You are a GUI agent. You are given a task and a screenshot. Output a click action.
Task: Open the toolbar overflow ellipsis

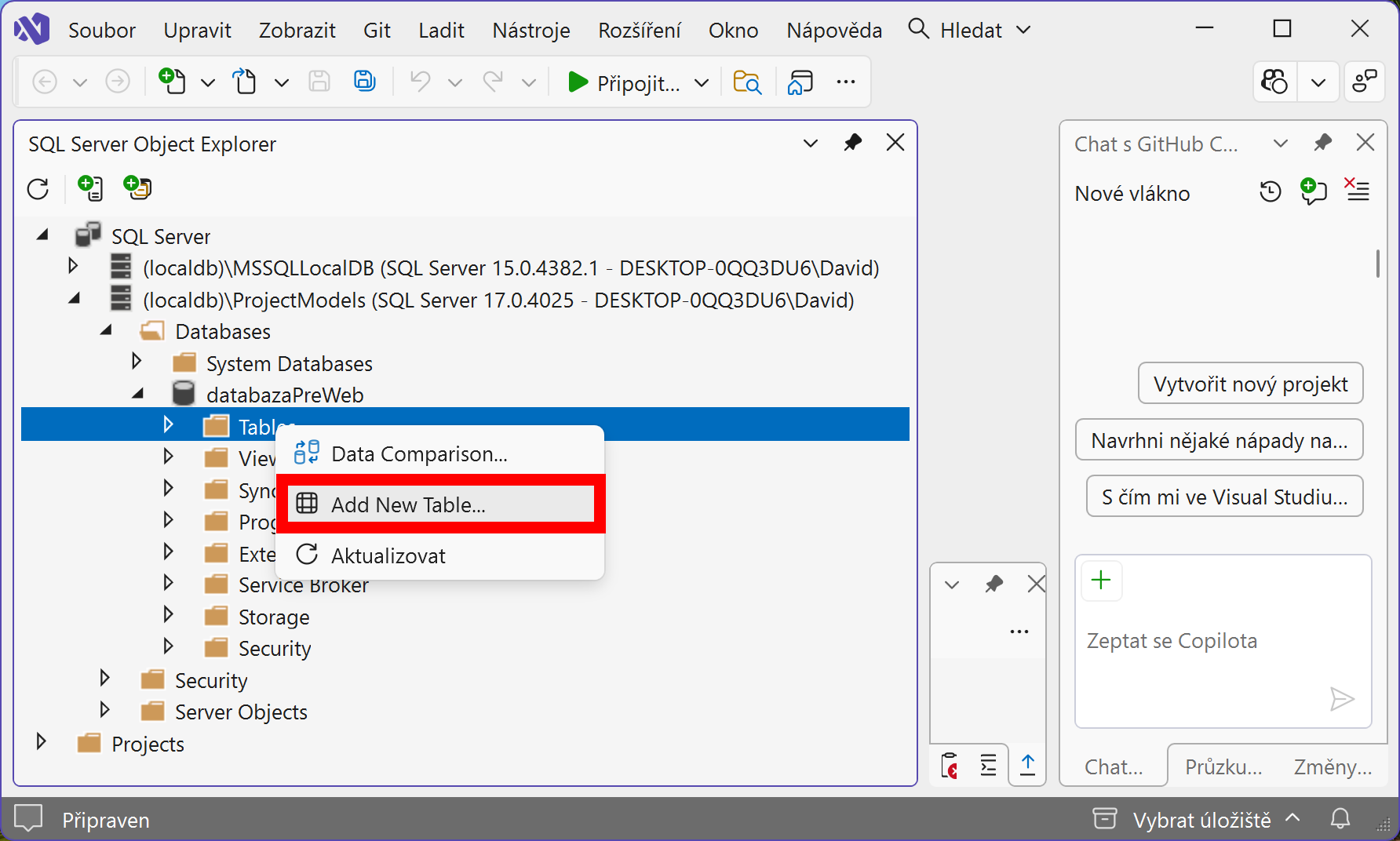[846, 82]
